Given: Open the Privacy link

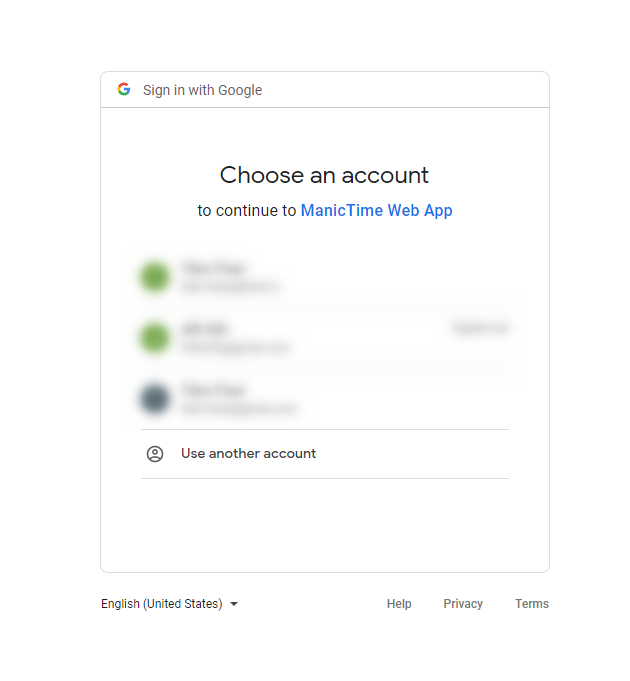Looking at the screenshot, I should pyautogui.click(x=463, y=604).
